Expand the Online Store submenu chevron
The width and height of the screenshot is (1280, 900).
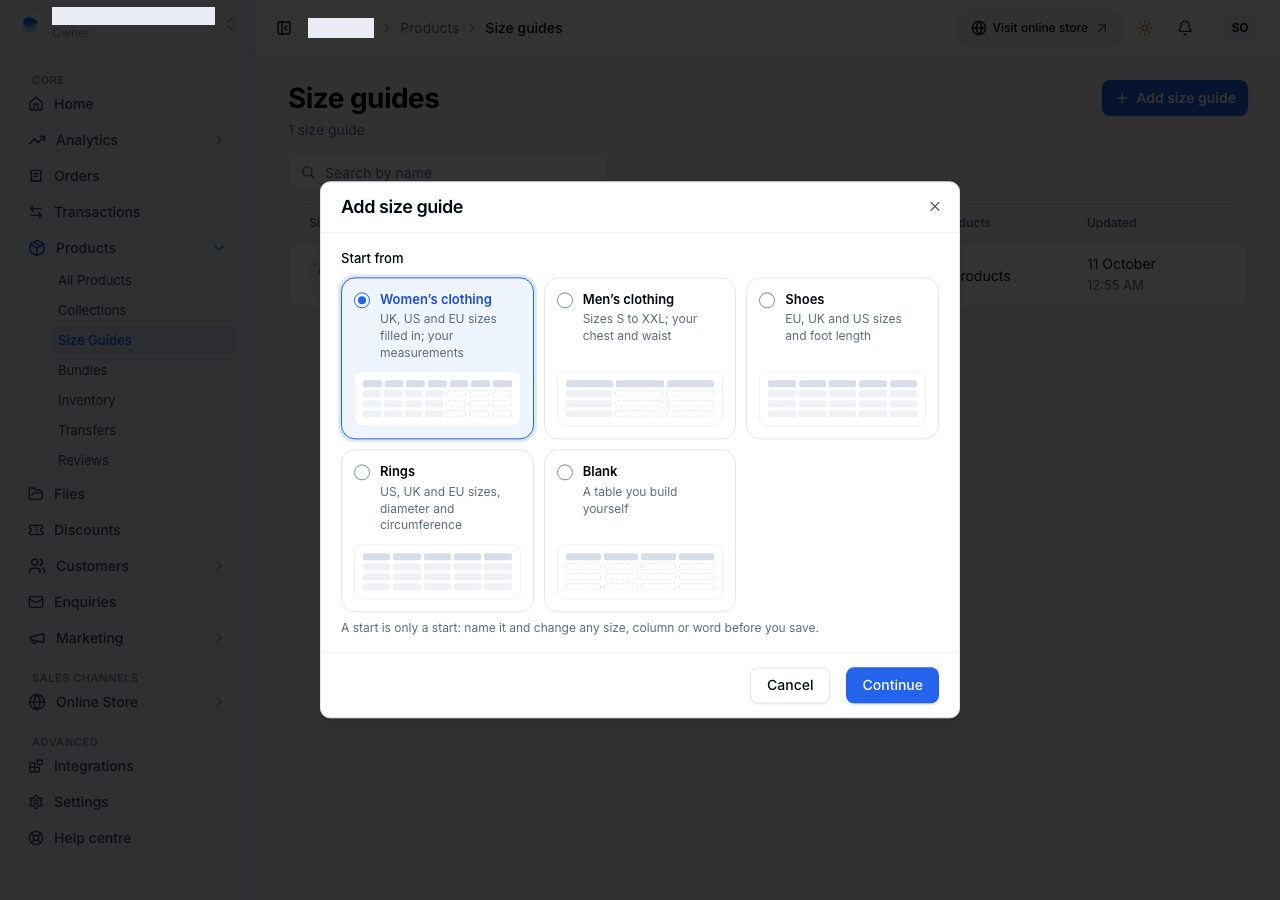219,702
